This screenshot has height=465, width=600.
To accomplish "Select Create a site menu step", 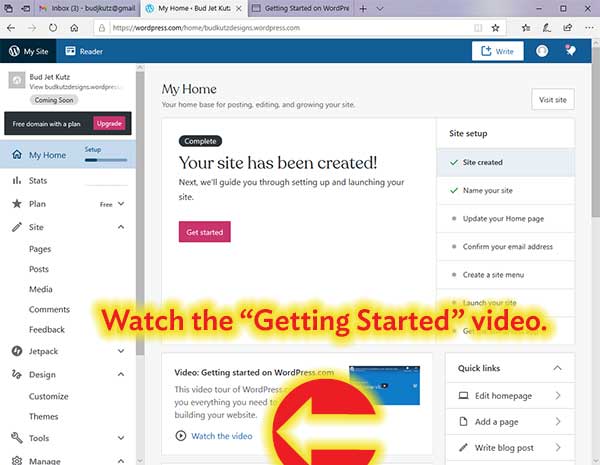I will pyautogui.click(x=506, y=275).
